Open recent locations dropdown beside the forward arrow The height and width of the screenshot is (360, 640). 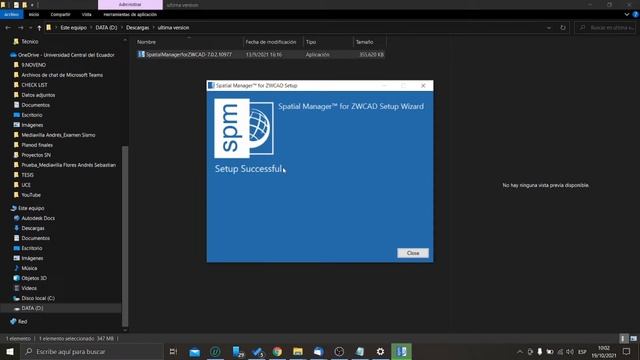click(30, 28)
